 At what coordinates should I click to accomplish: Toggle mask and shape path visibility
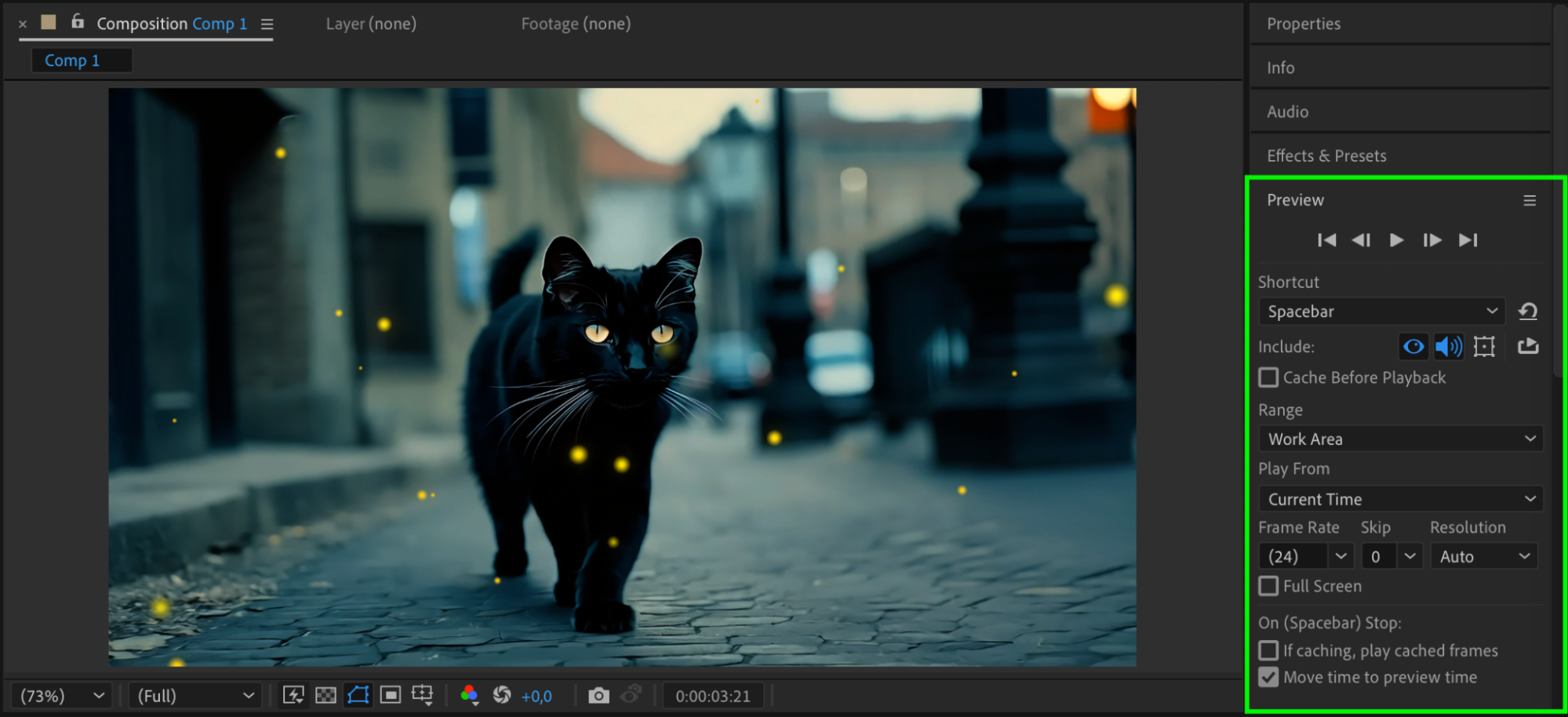point(358,695)
